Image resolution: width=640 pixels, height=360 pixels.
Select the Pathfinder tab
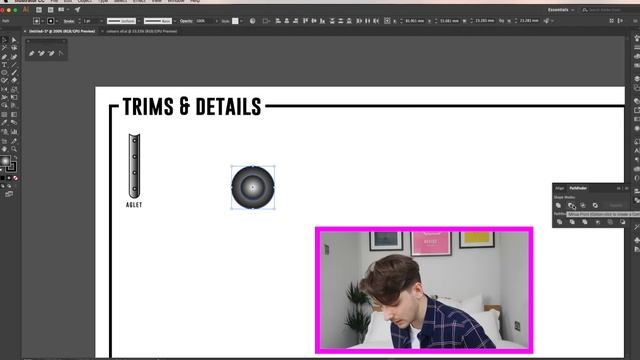tap(578, 188)
